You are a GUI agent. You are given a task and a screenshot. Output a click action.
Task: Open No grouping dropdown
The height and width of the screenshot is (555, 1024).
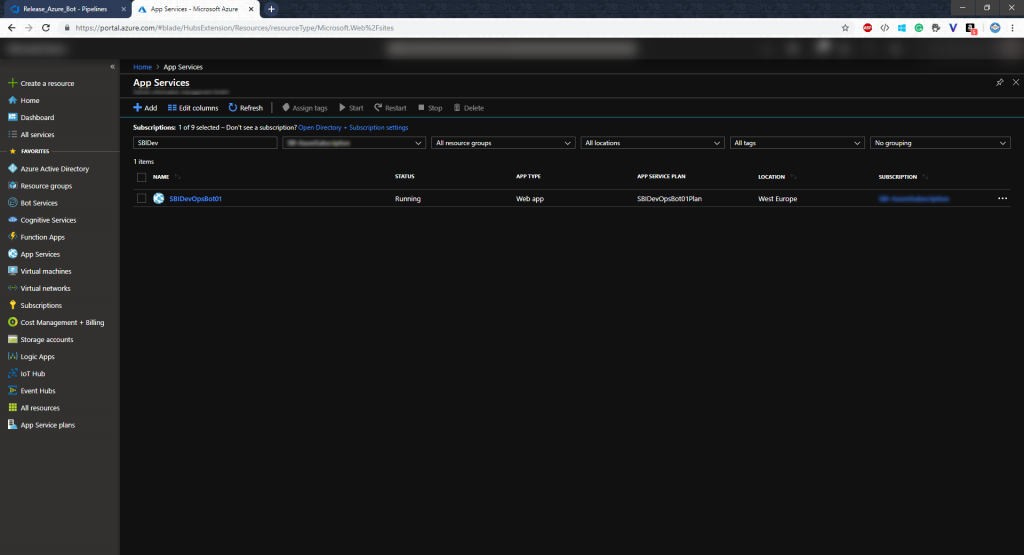(940, 143)
